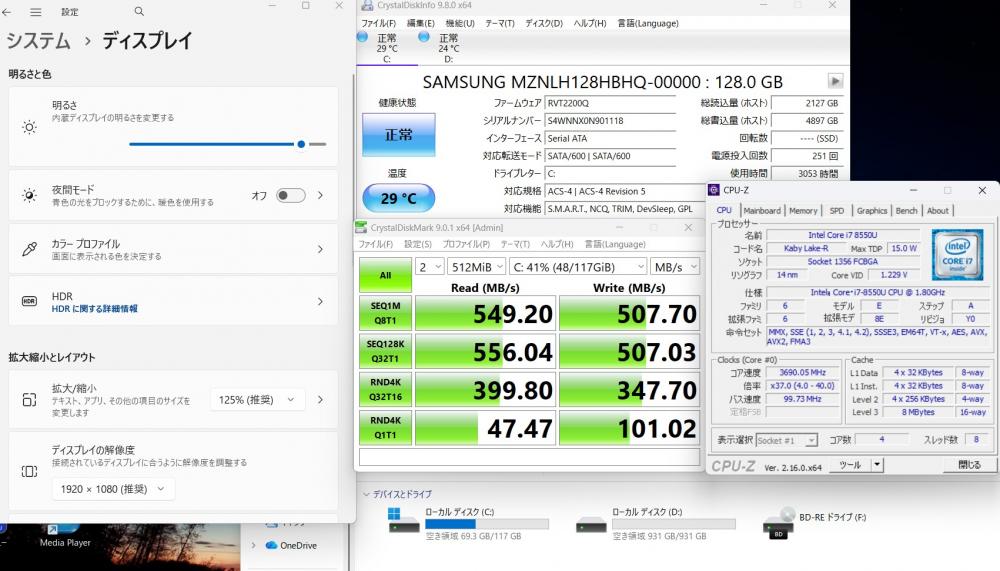Click the color profile pen icon
This screenshot has width=1000, height=571.
point(29,249)
